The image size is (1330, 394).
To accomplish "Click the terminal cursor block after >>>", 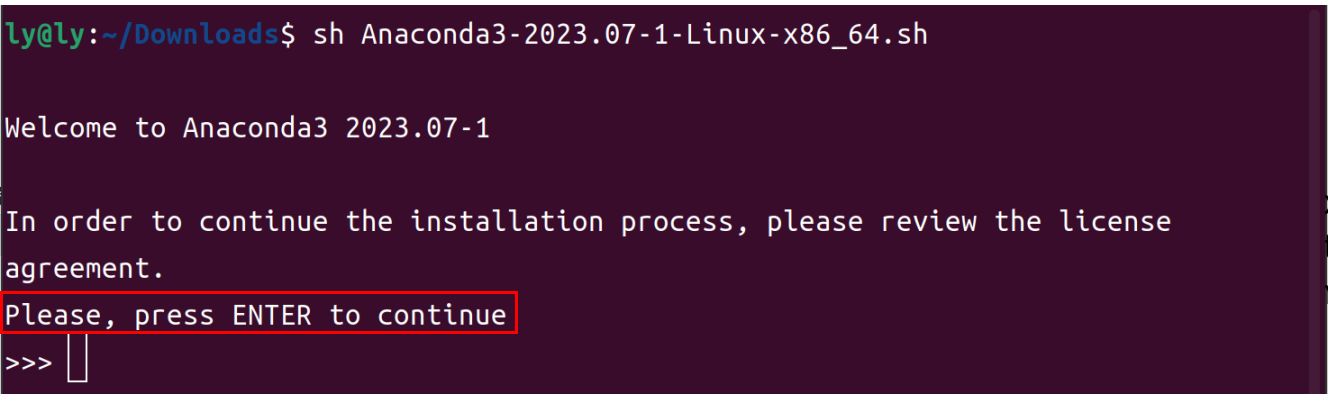I will tap(78, 362).
